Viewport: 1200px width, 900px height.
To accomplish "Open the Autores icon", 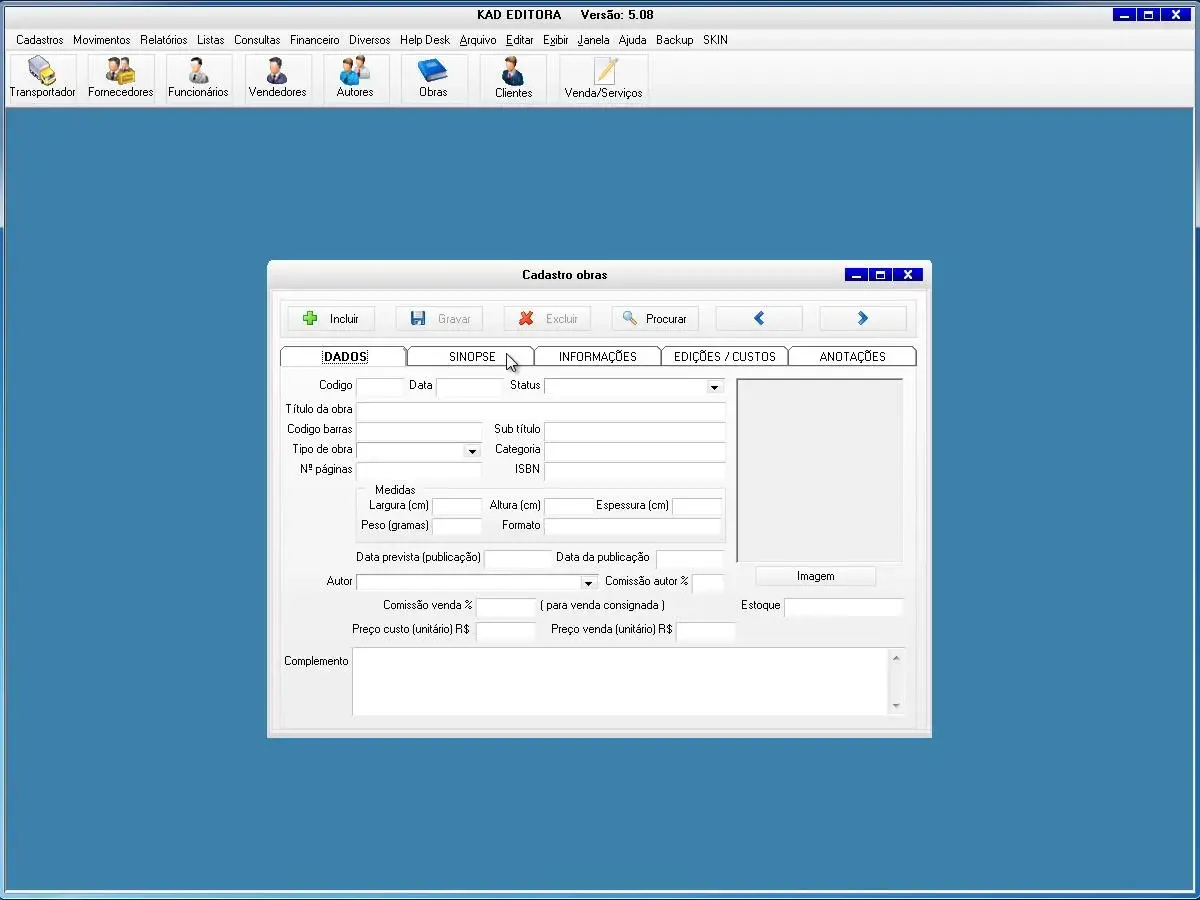I will [355, 78].
